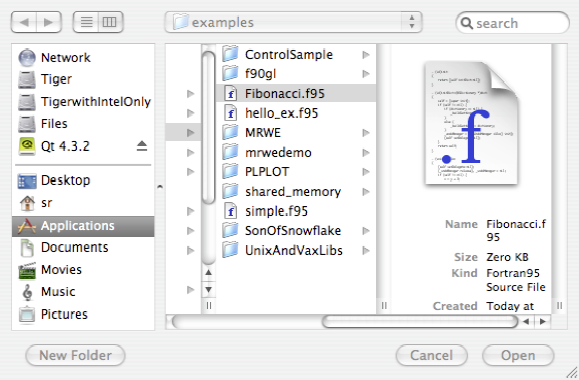Eject the Qt 4.3.2 volume

pyautogui.click(x=142, y=146)
